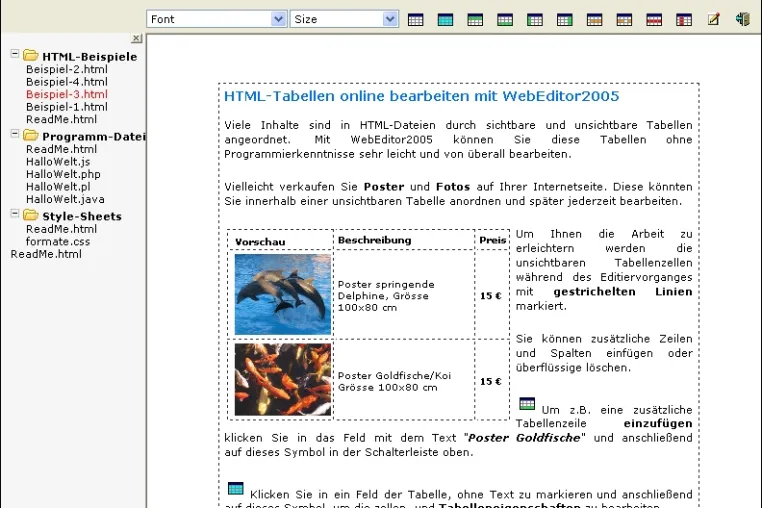Click the bold word 'einzufügen'
This screenshot has height=508, width=762.
click(658, 423)
